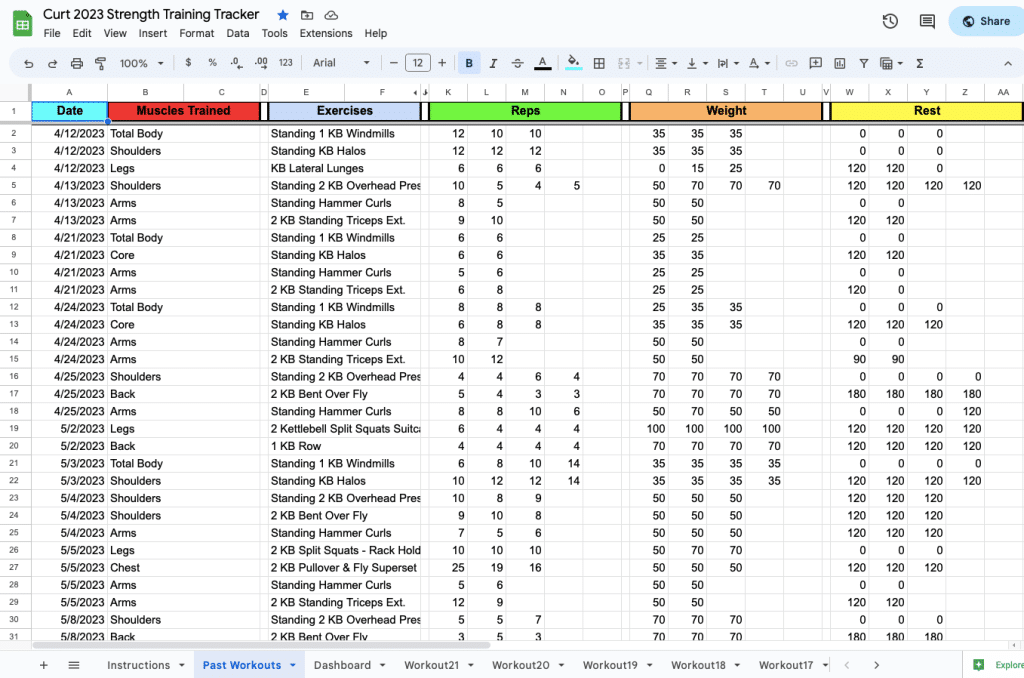Screen dimensions: 1024x678
Task: Create a filter with the funnel icon
Action: (x=863, y=63)
